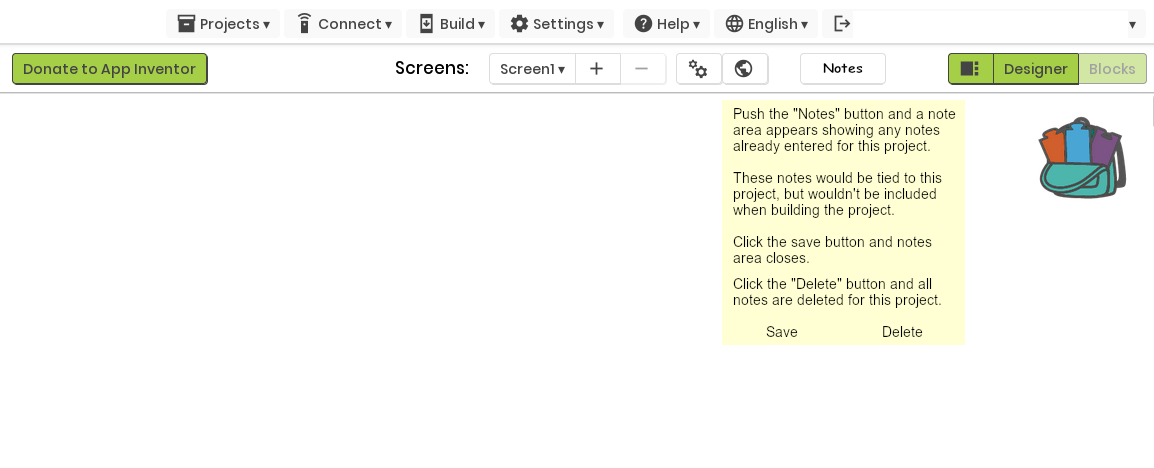Image resolution: width=1154 pixels, height=468 pixels.
Task: Click the Settings gear icon in menu
Action: click(x=520, y=24)
